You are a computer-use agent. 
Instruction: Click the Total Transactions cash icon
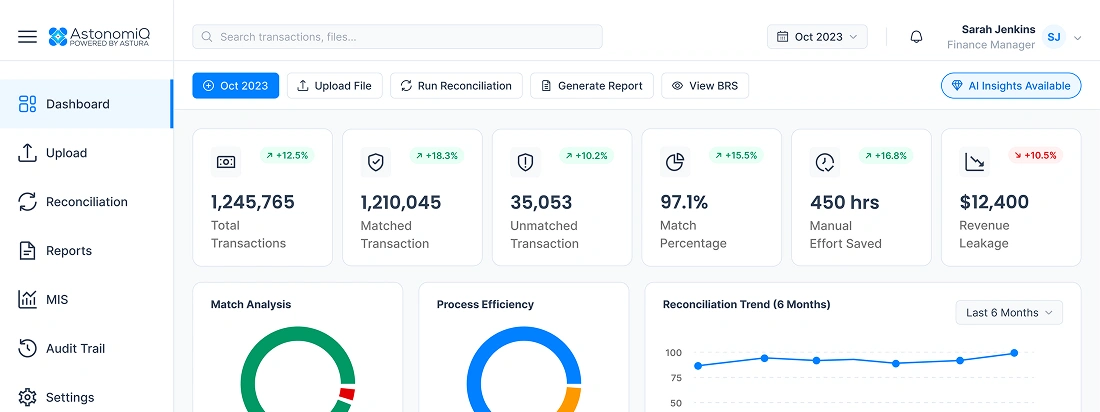[226, 162]
